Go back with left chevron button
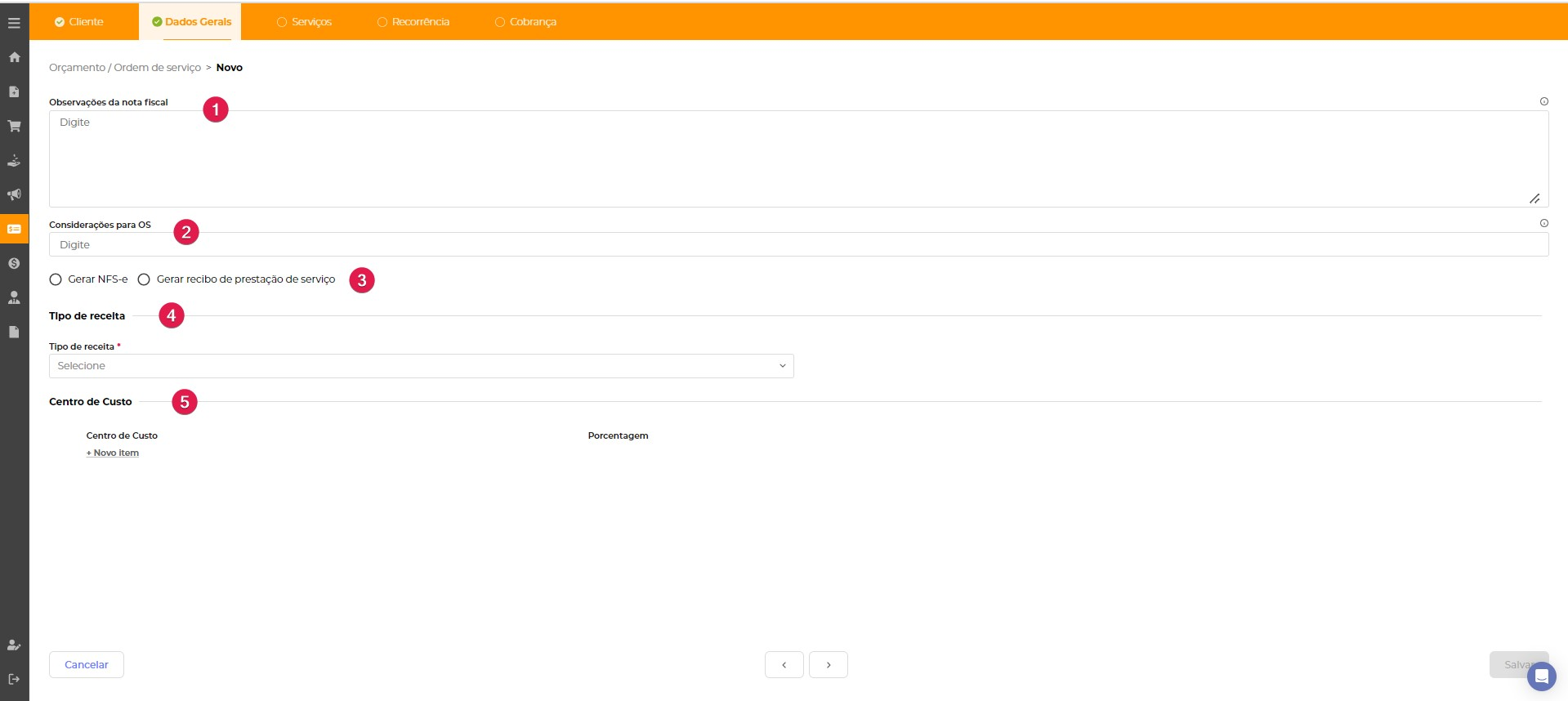The width and height of the screenshot is (1568, 701). click(784, 665)
